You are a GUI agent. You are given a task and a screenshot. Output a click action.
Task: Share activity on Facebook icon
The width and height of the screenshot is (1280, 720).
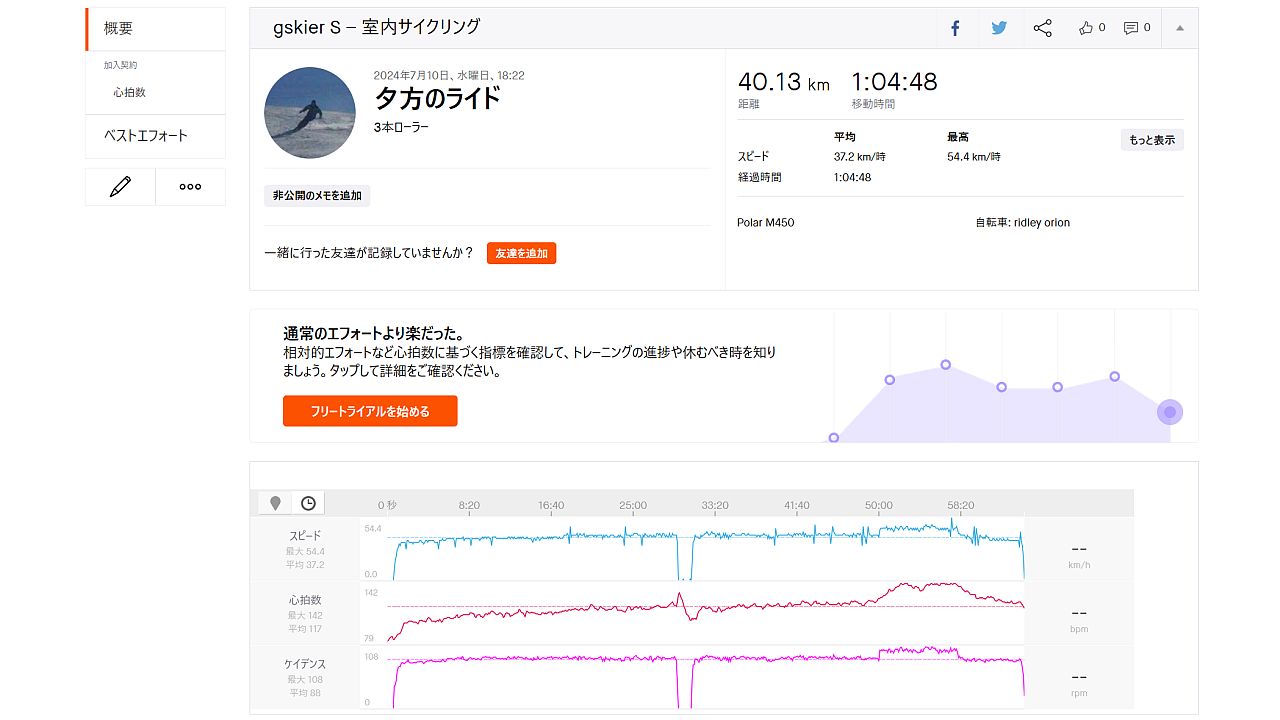[955, 29]
